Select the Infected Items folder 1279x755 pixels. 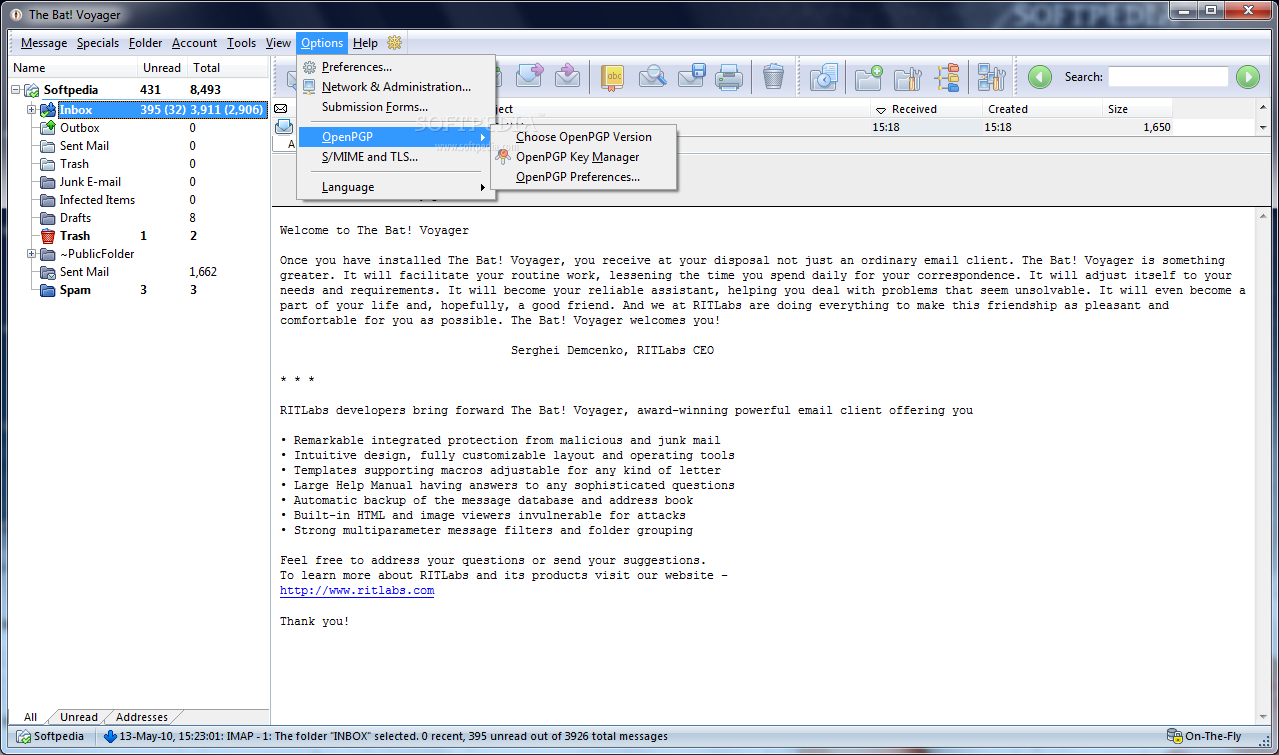[x=97, y=200]
